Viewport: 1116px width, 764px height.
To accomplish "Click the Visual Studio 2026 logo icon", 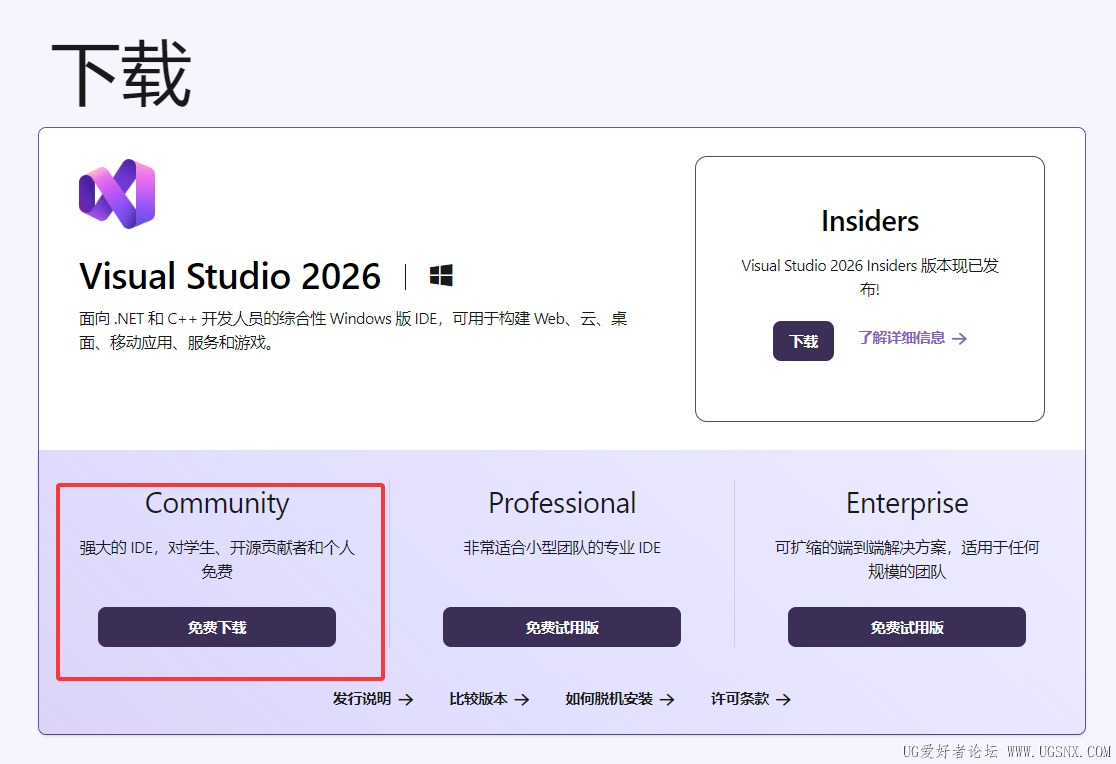I will coord(117,194).
